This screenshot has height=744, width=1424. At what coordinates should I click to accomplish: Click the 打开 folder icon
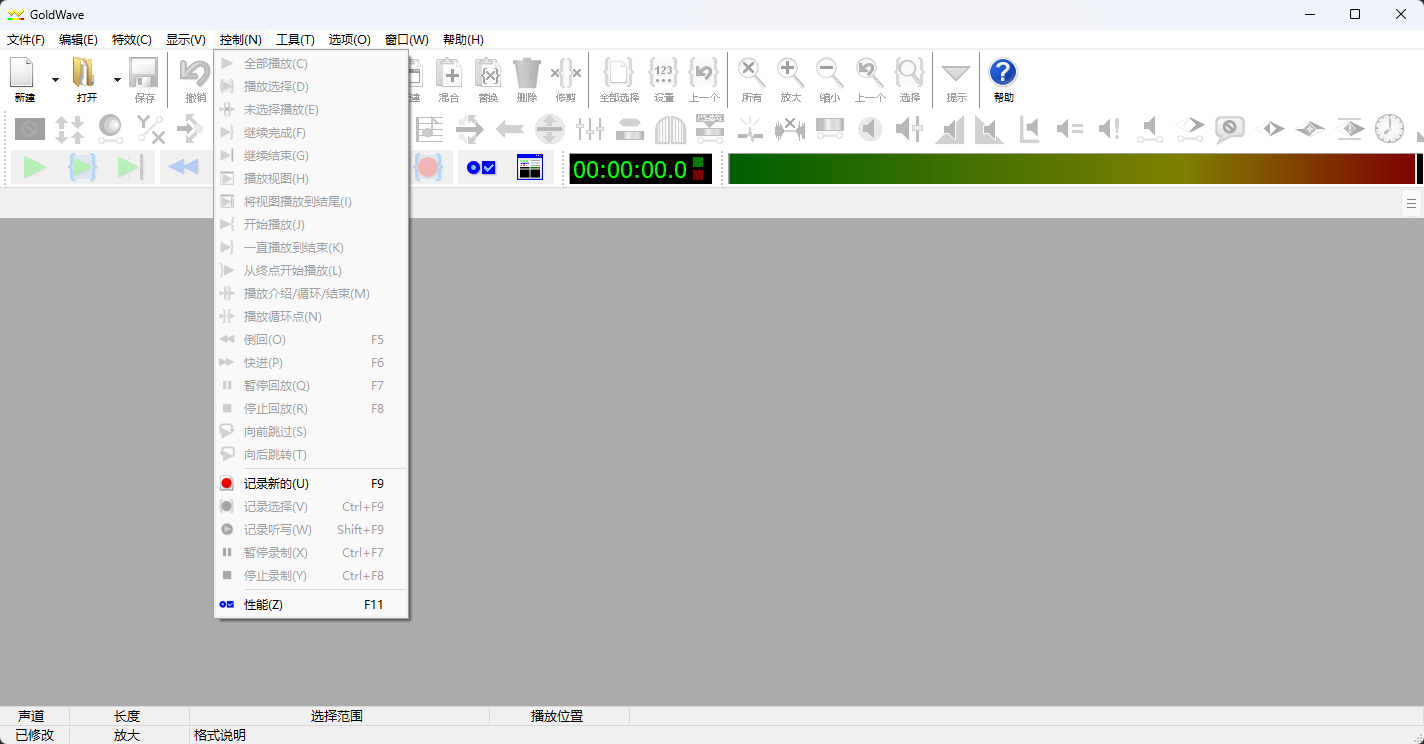coord(86,74)
